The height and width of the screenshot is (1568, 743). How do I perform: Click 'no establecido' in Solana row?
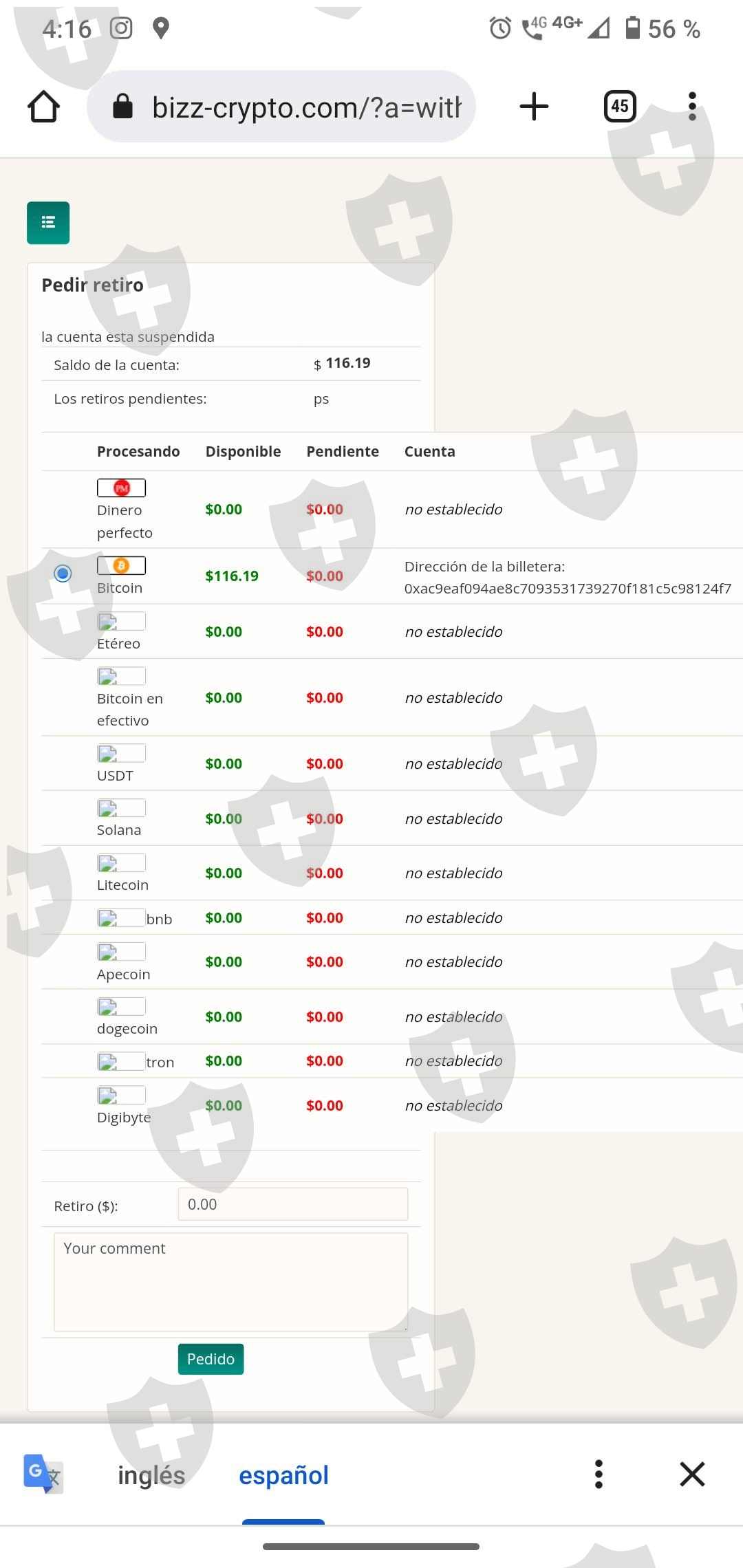[453, 818]
